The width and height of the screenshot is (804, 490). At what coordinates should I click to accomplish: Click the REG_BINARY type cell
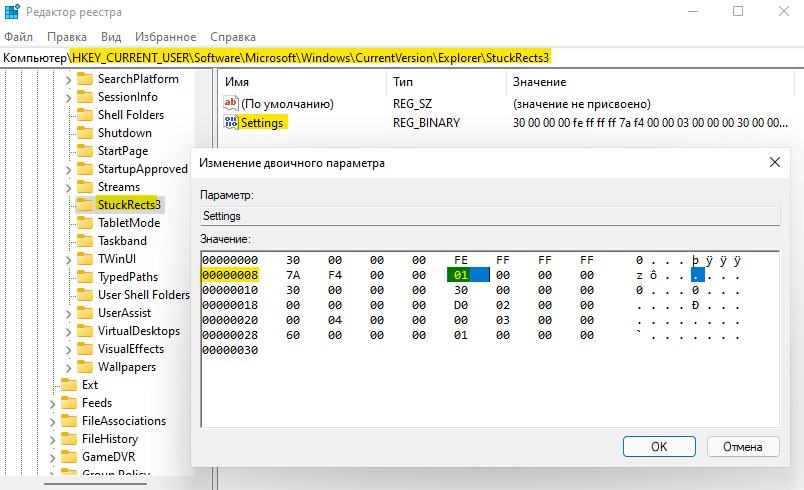point(426,122)
